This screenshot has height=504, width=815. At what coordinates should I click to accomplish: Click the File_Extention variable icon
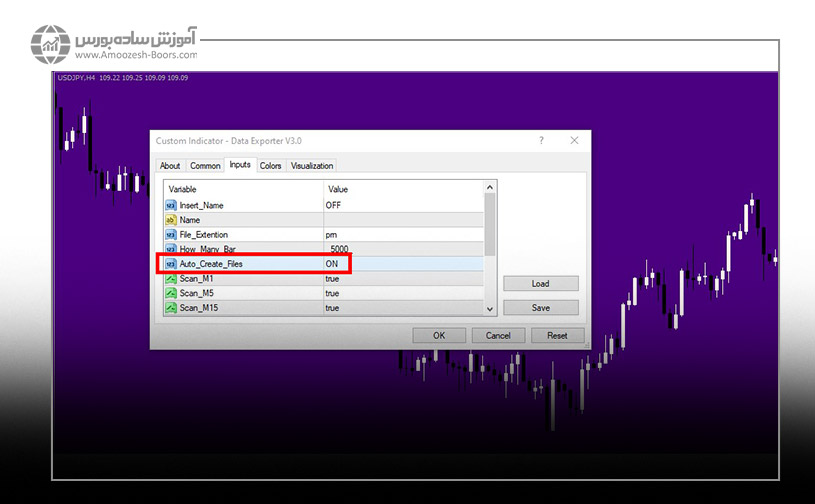tap(171, 234)
